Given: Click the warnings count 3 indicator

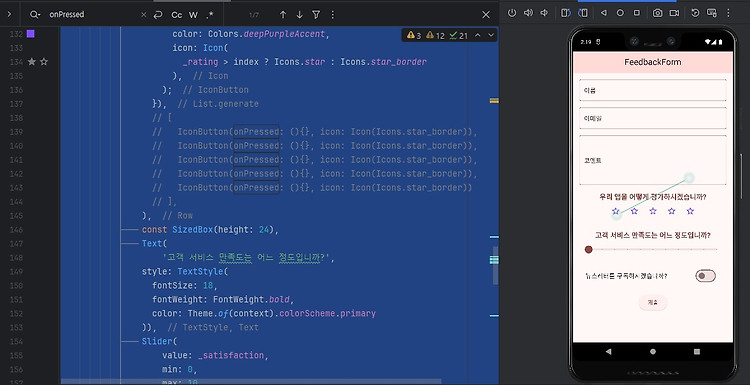Looking at the screenshot, I should [414, 35].
